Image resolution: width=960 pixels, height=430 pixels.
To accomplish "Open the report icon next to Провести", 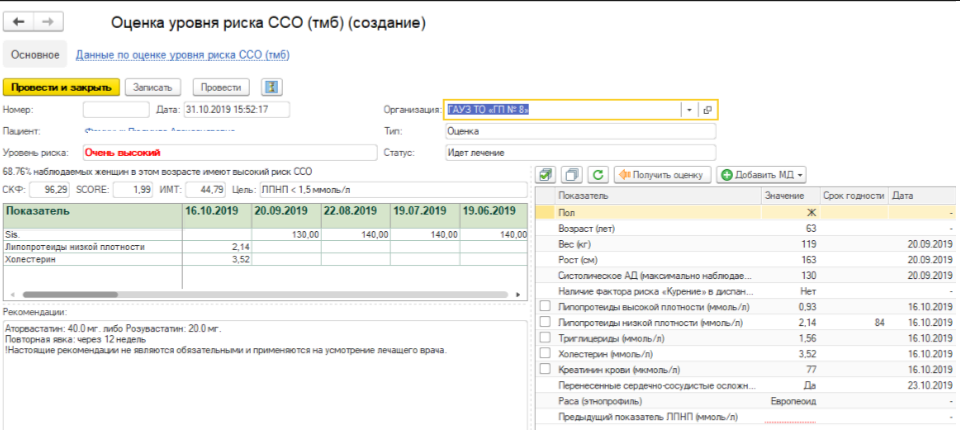I will click(271, 88).
